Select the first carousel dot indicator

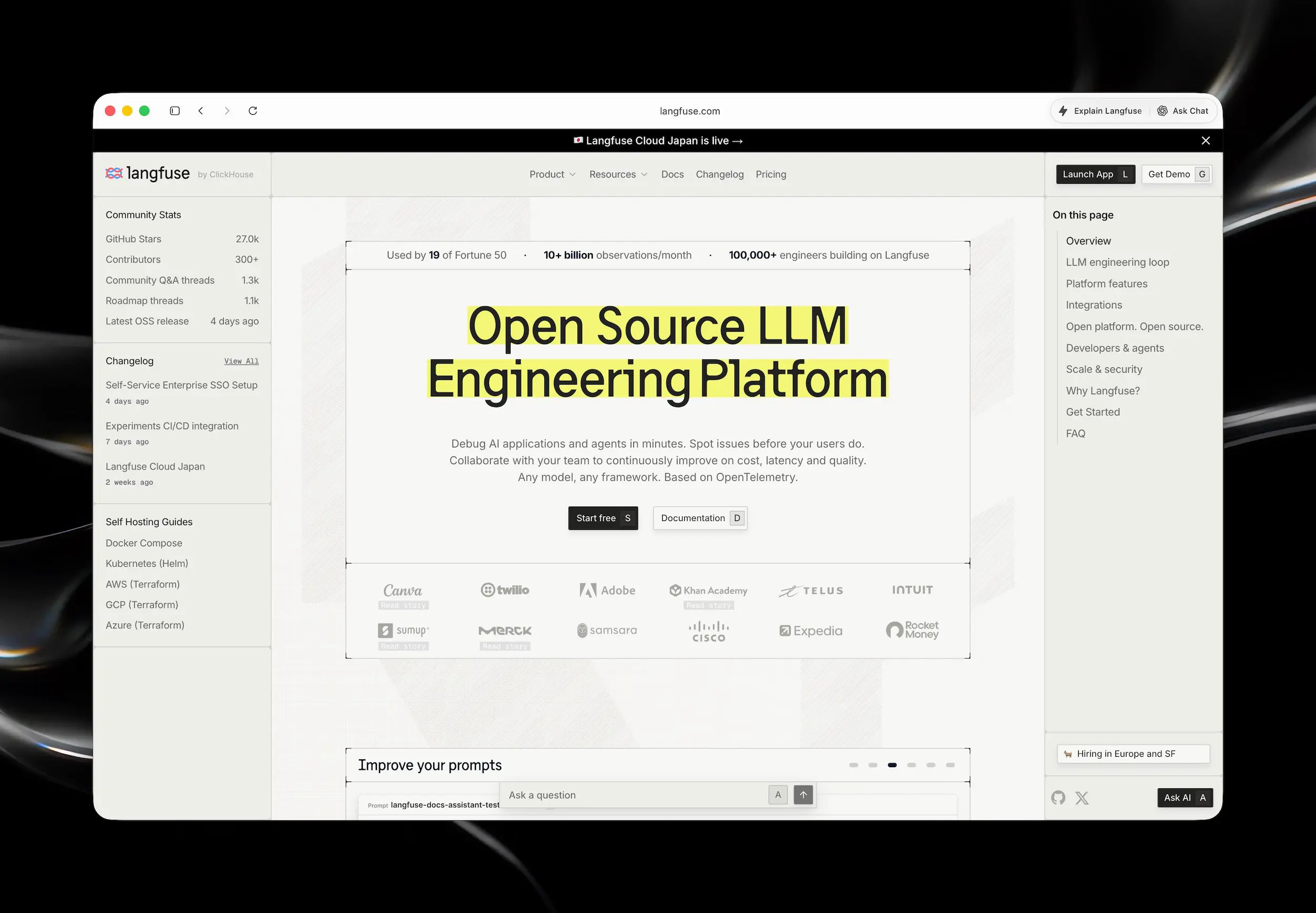click(853, 766)
